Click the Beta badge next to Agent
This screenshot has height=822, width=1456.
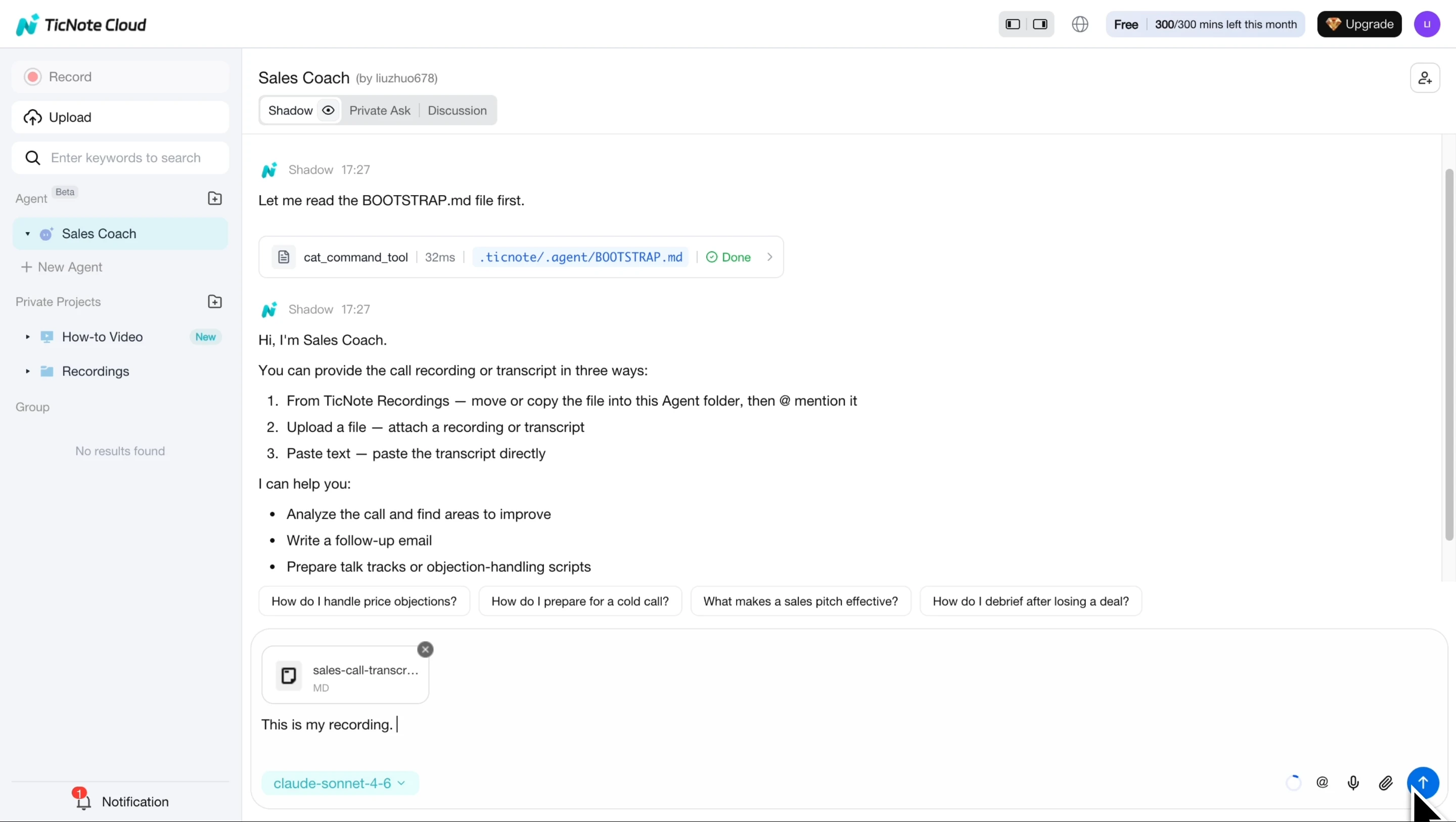[65, 192]
